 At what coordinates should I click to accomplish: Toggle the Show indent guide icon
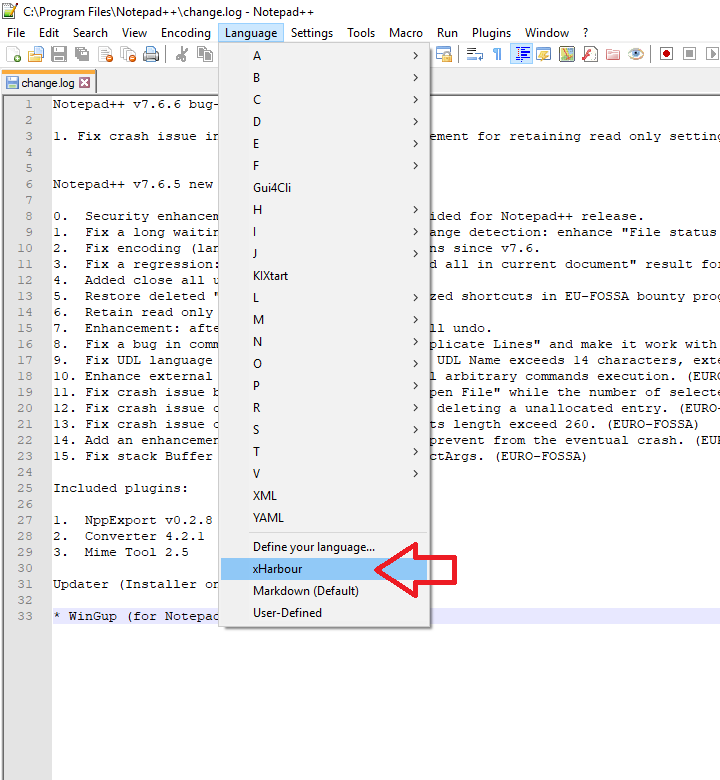pos(521,54)
